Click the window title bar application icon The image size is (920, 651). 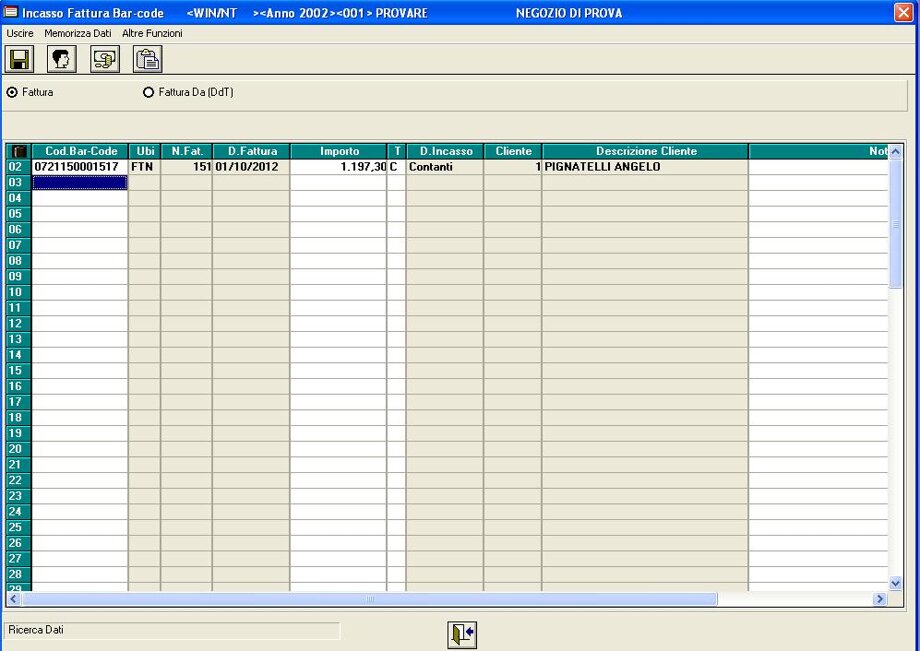point(11,13)
